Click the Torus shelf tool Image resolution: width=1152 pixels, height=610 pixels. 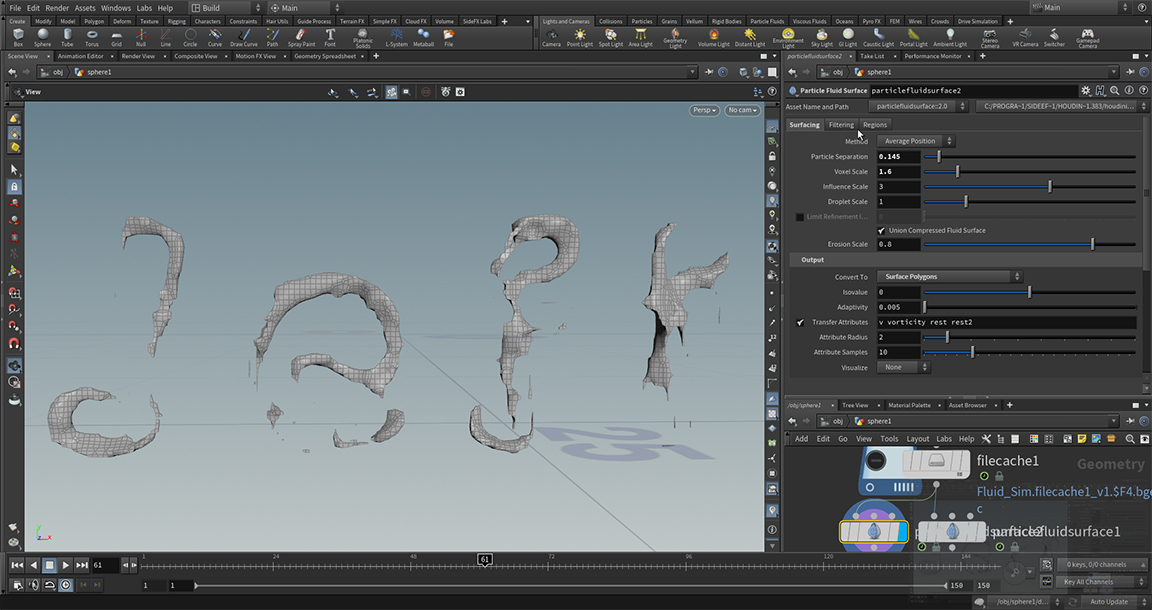92,37
